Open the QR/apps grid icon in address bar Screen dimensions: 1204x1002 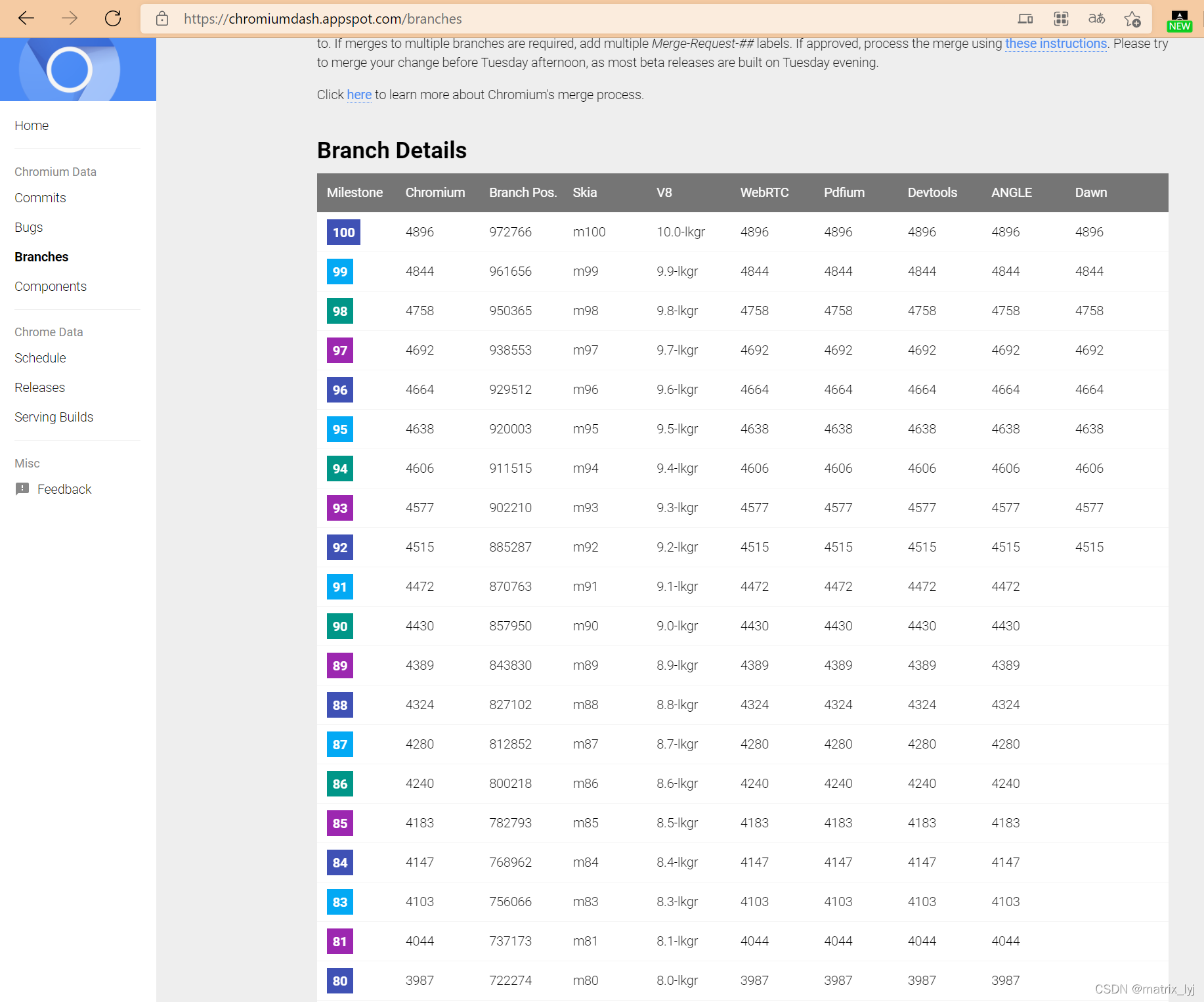(1061, 18)
